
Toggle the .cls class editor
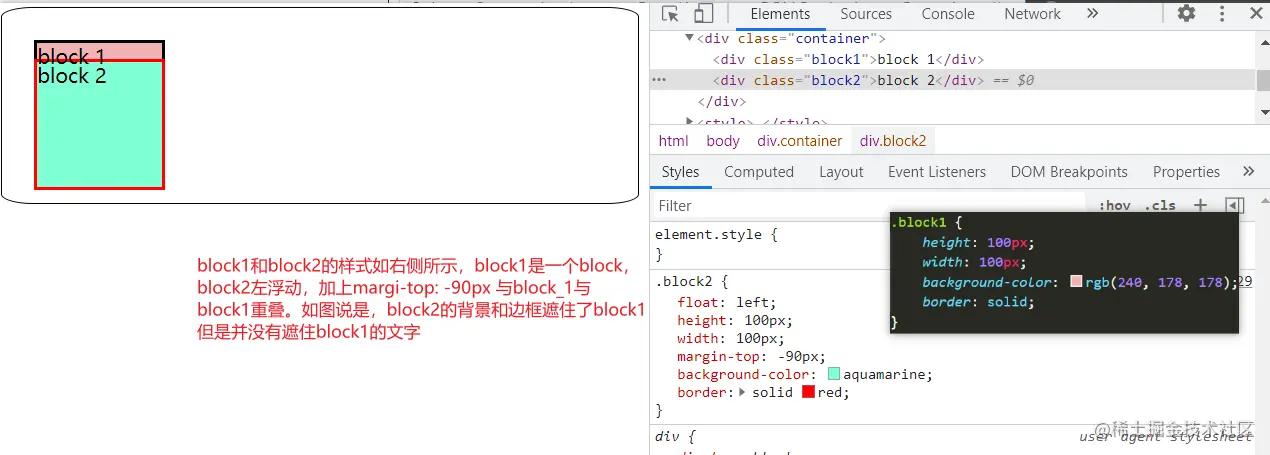[x=1160, y=205]
